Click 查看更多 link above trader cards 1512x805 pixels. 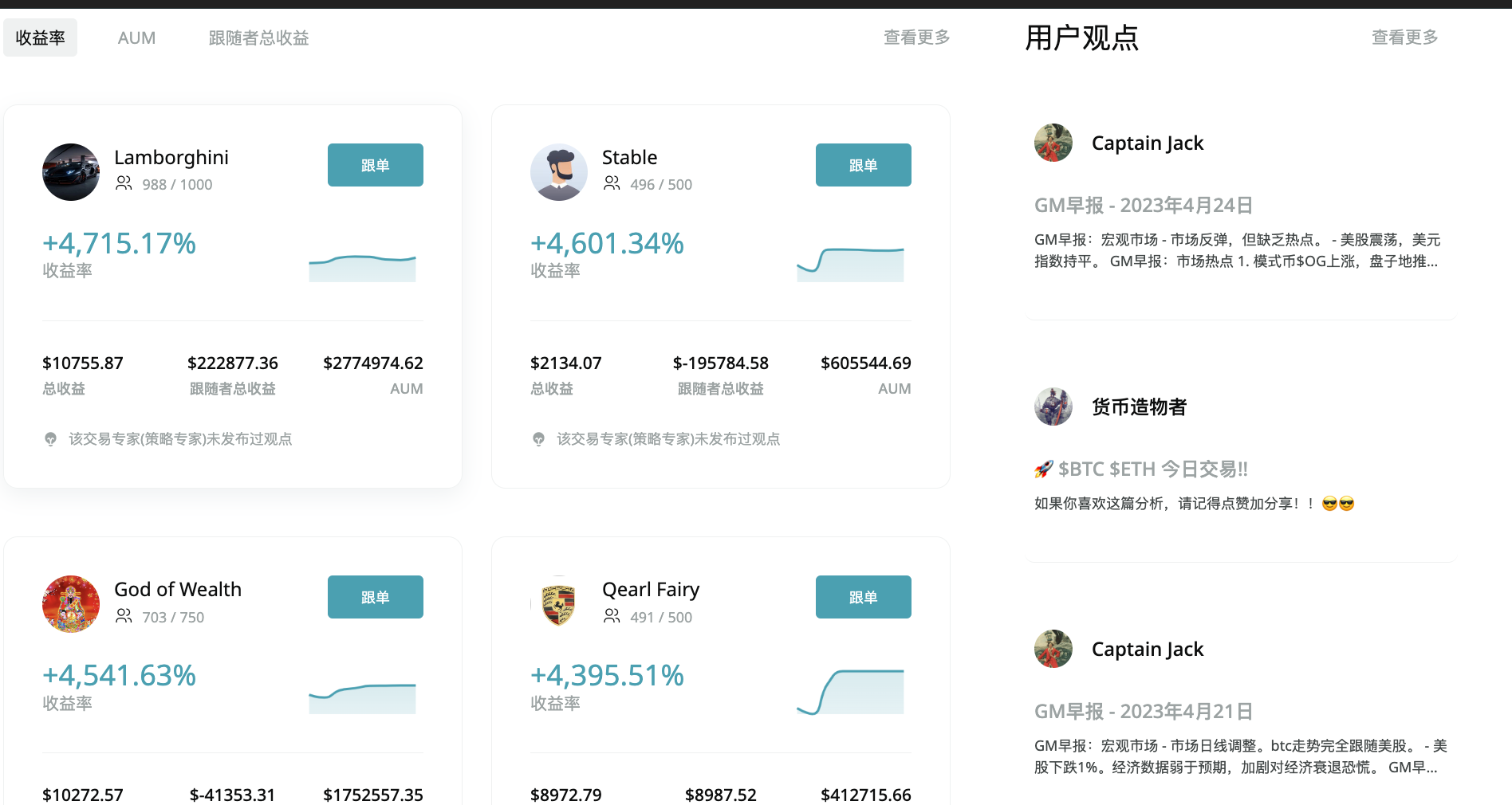point(916,37)
